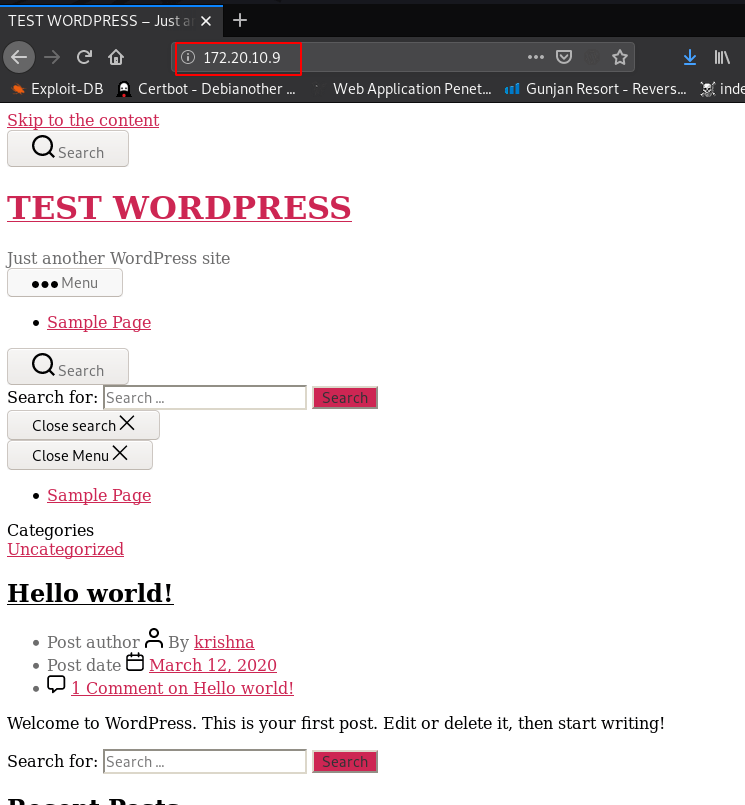Screen dimensions: 745x805
Task: Open the TEST WORDPRESS site title link
Action: pyautogui.click(x=179, y=208)
